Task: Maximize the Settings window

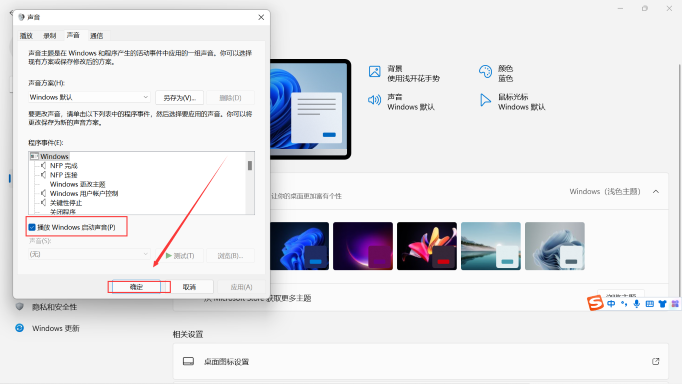Action: pos(645,9)
